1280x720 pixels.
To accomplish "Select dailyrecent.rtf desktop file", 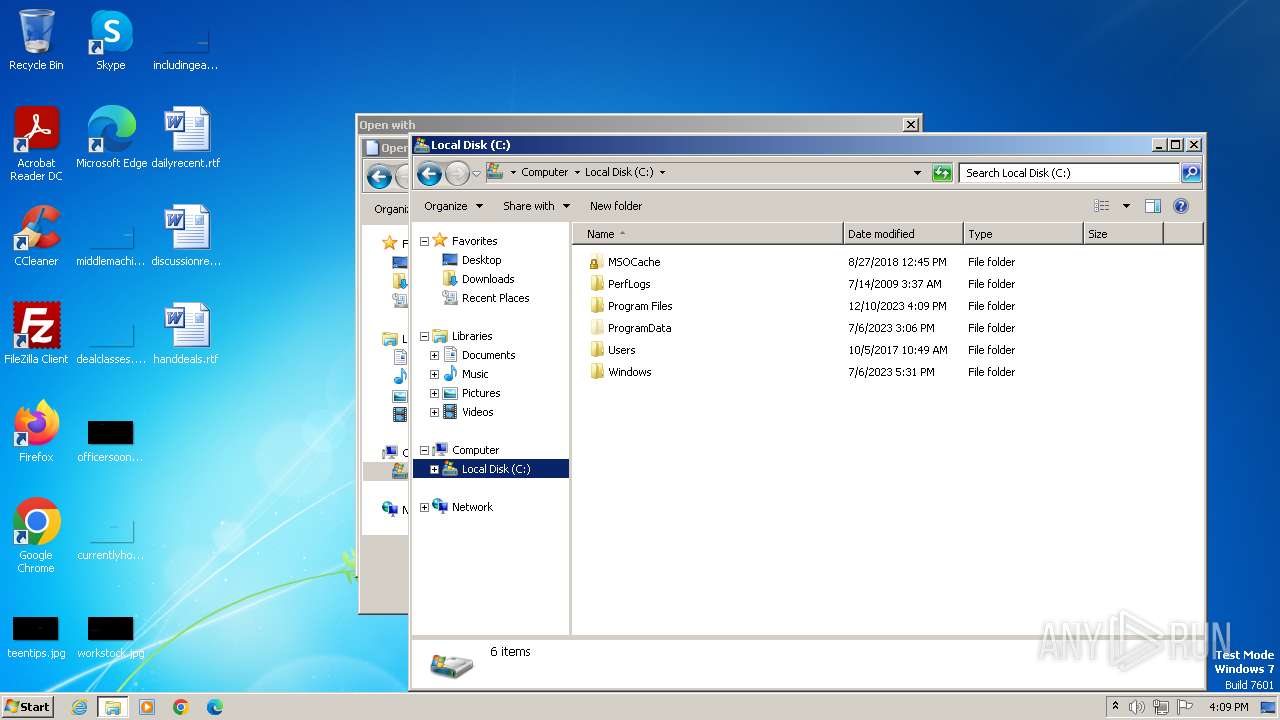I will (186, 138).
